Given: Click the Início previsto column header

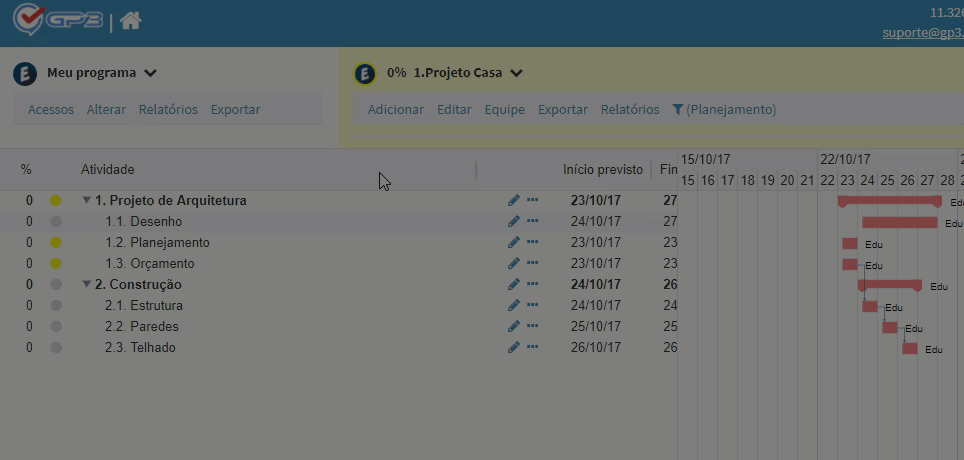Looking at the screenshot, I should pyautogui.click(x=603, y=169).
